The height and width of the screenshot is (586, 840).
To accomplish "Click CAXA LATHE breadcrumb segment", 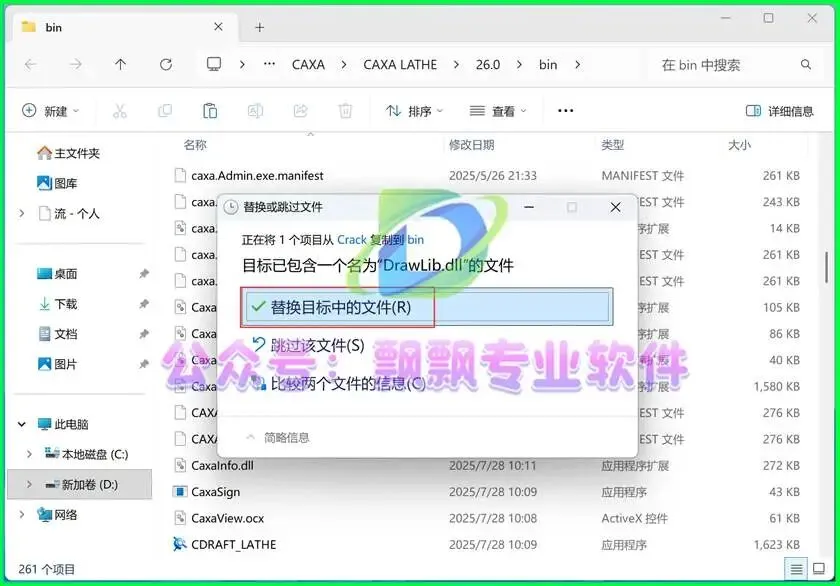I will (x=400, y=65).
